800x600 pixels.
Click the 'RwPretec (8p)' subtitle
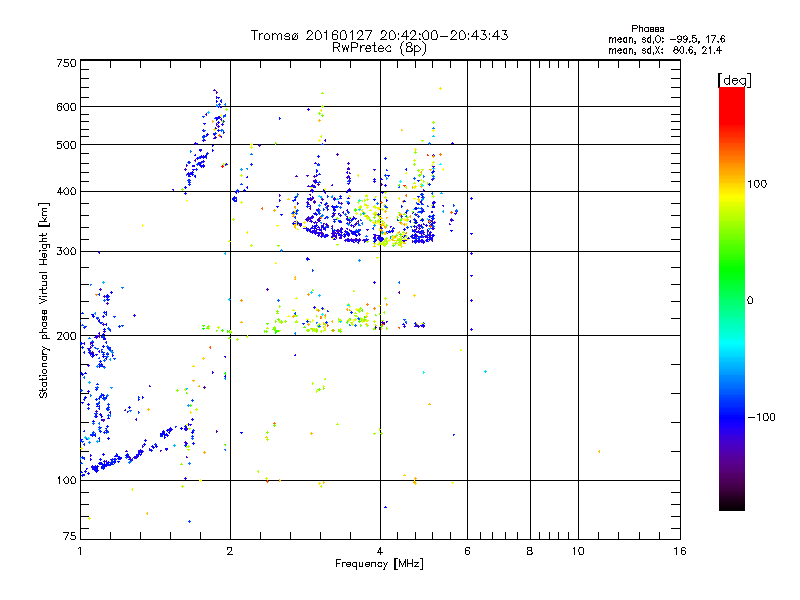[379, 48]
